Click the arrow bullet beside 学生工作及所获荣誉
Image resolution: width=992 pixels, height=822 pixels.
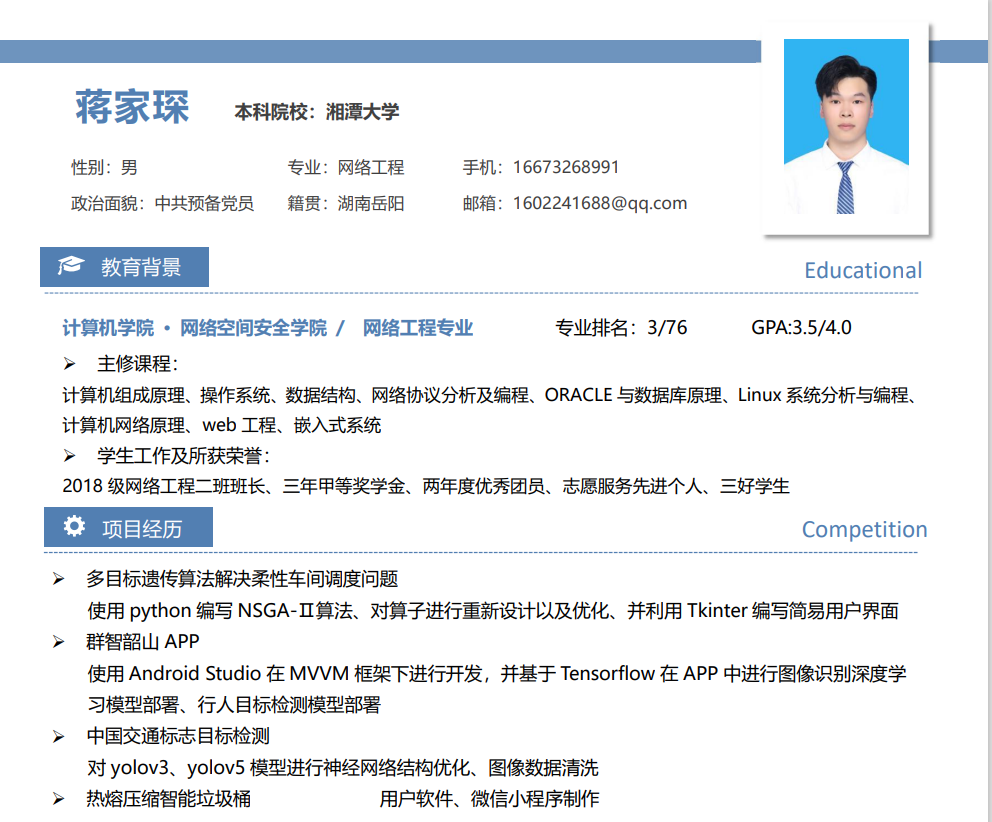70,456
